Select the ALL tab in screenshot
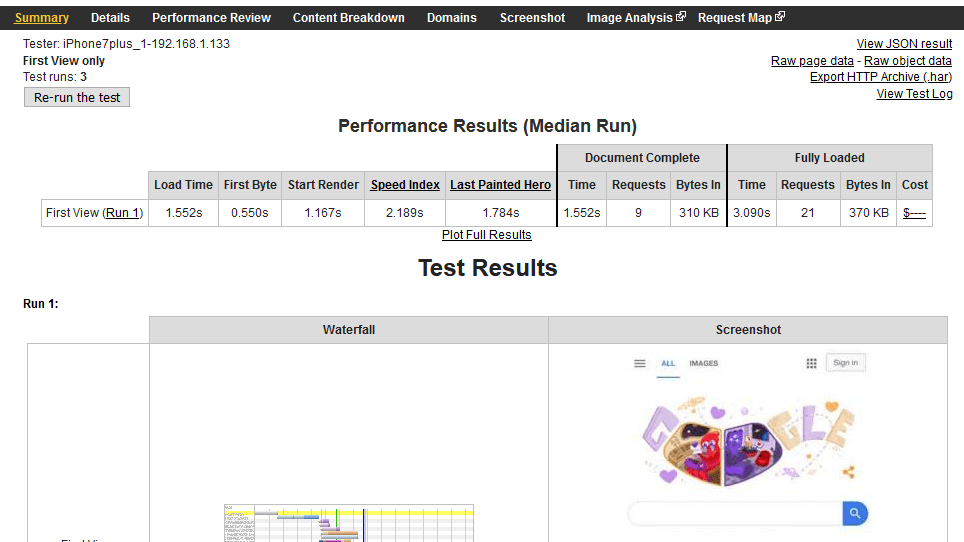The height and width of the screenshot is (542, 964). (668, 363)
